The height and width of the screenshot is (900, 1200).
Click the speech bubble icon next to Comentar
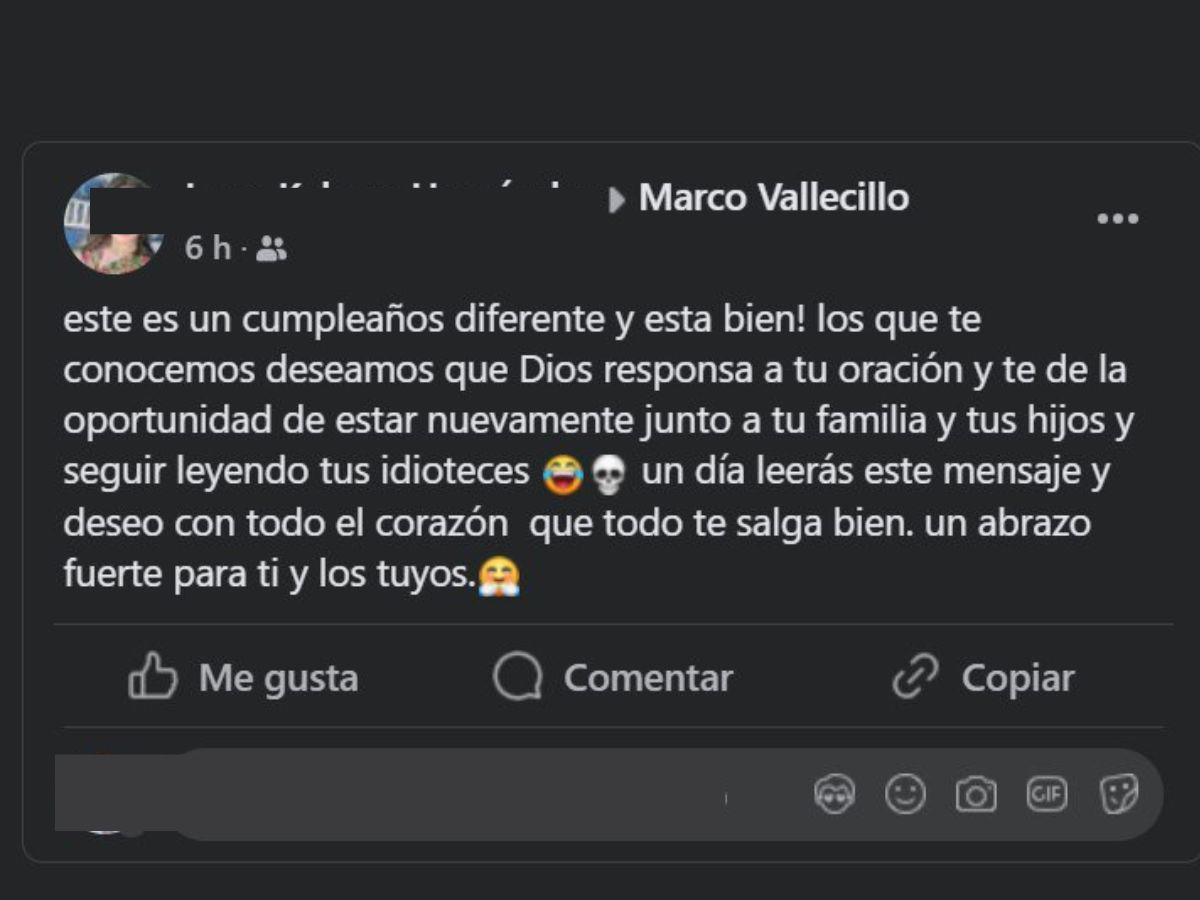coord(516,677)
